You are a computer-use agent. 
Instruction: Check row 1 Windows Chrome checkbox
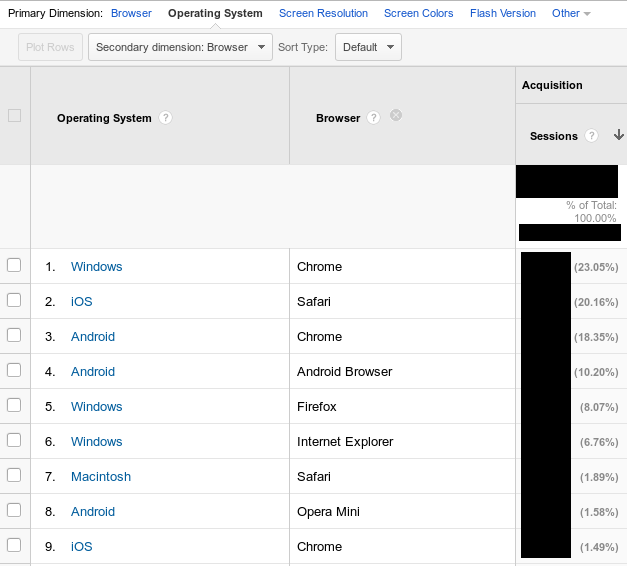(14, 265)
